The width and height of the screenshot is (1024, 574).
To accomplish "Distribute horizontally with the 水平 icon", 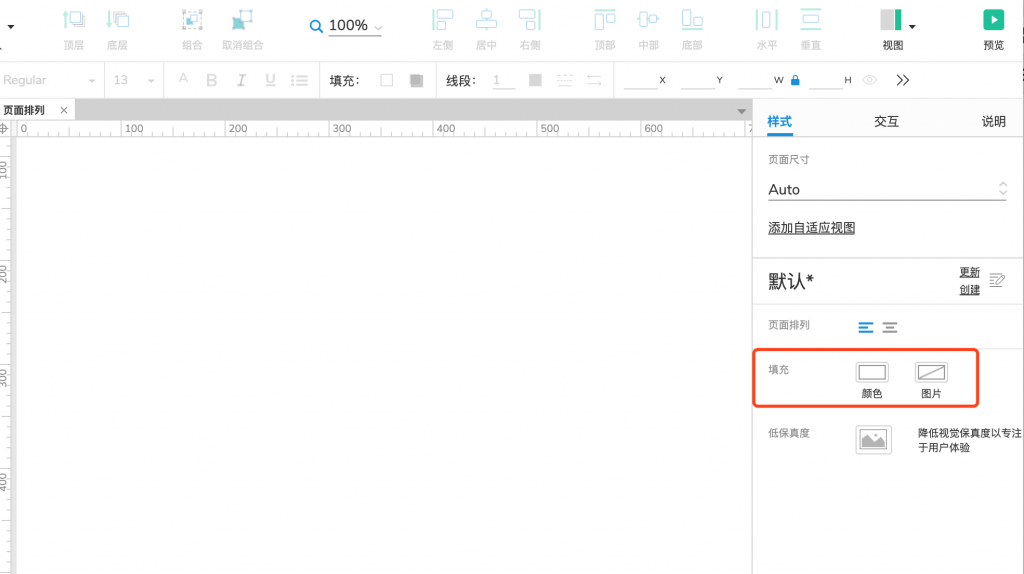I will click(x=766, y=20).
